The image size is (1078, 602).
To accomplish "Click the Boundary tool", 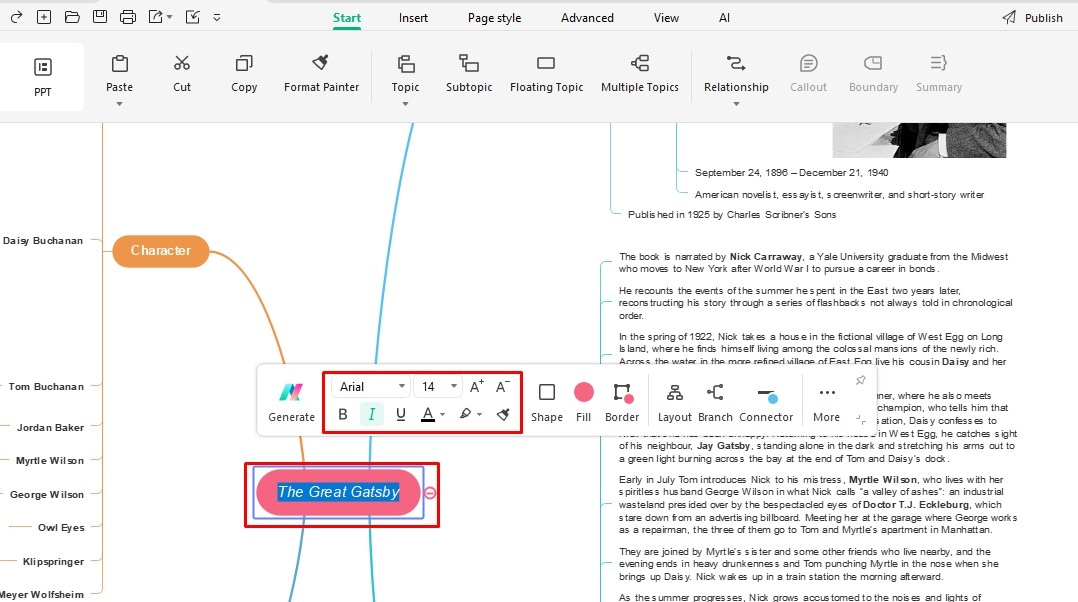I will click(x=873, y=73).
